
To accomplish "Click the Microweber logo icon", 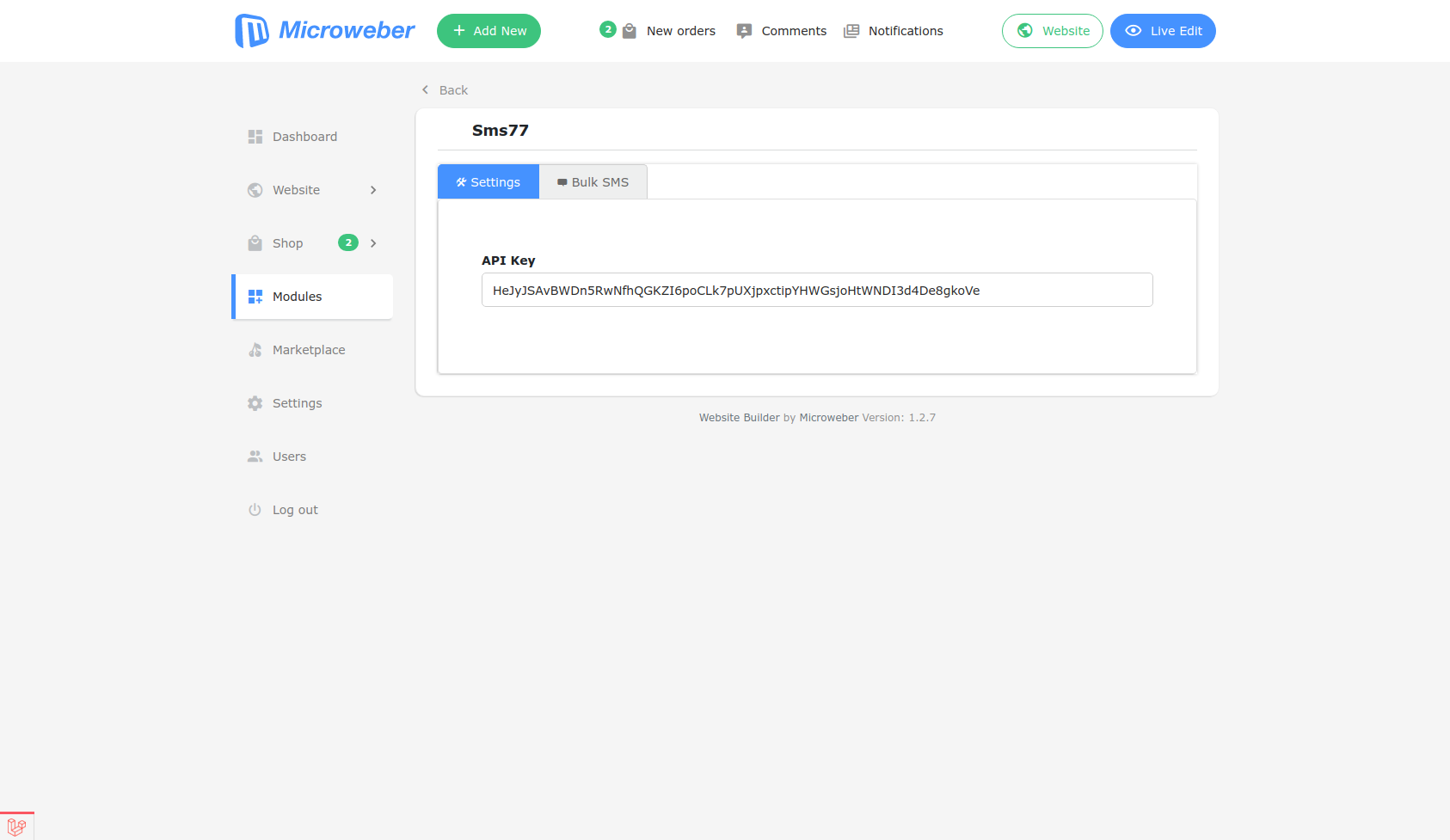I will [x=251, y=31].
